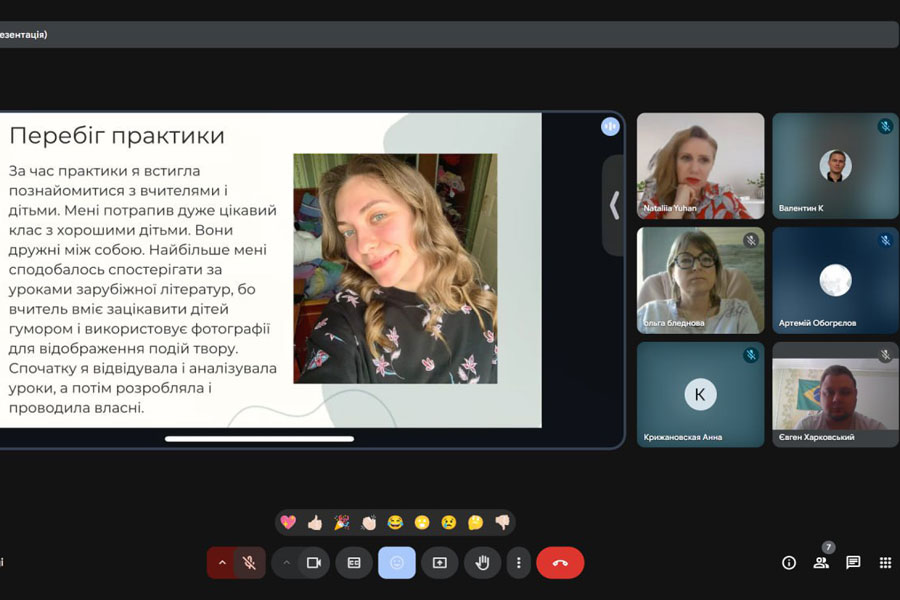Raise your hand
The width and height of the screenshot is (900, 600).
[482, 563]
